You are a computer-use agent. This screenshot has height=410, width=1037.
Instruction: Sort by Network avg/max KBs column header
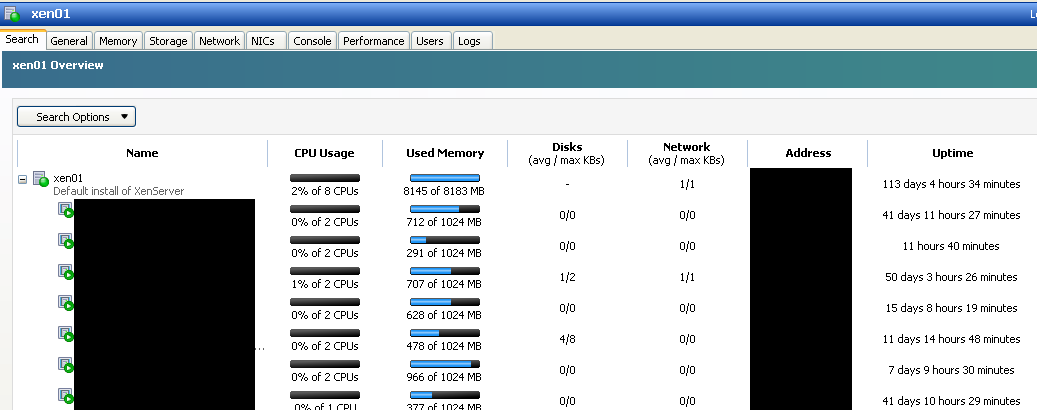click(x=686, y=153)
